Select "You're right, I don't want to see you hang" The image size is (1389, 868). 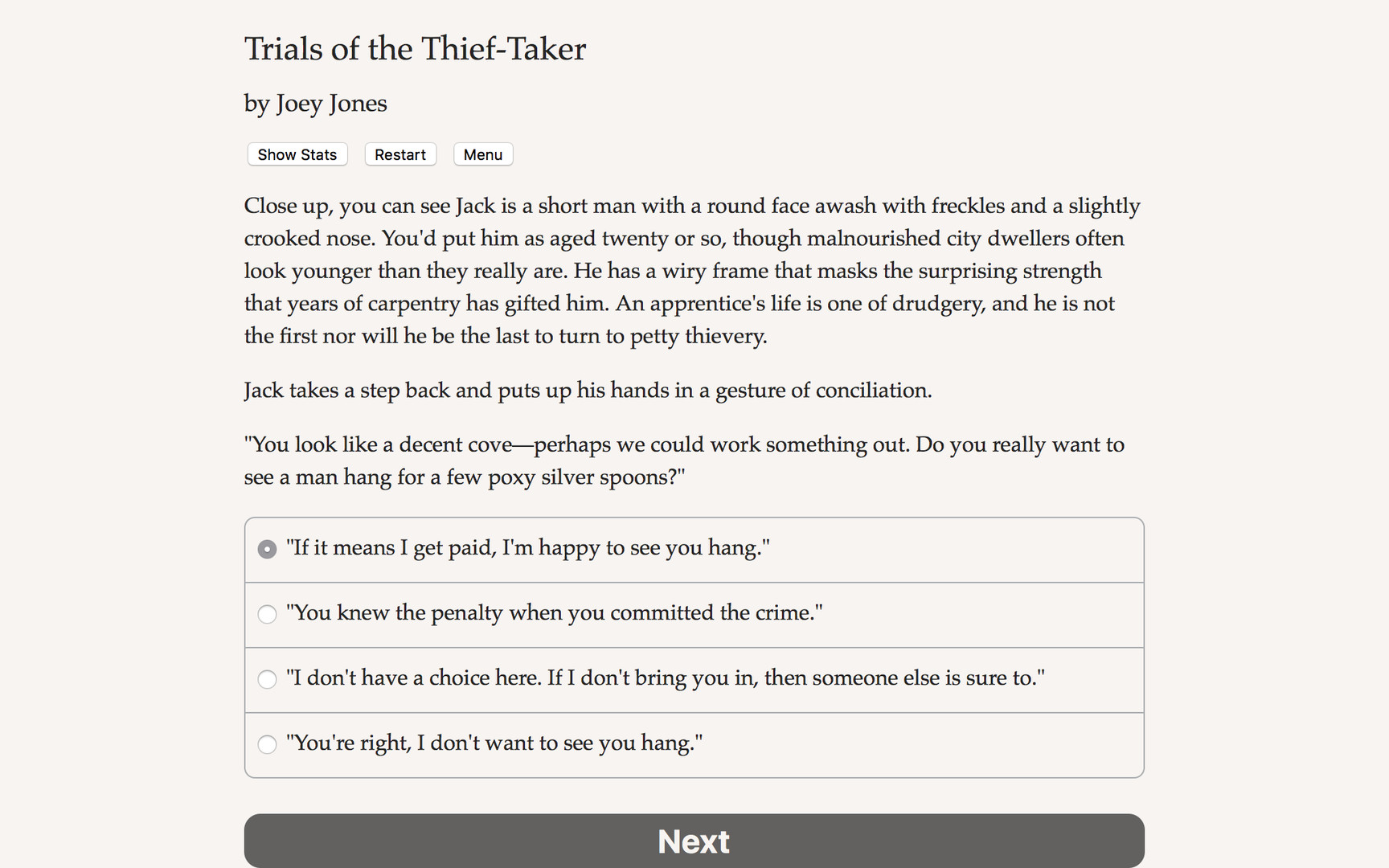494,744
